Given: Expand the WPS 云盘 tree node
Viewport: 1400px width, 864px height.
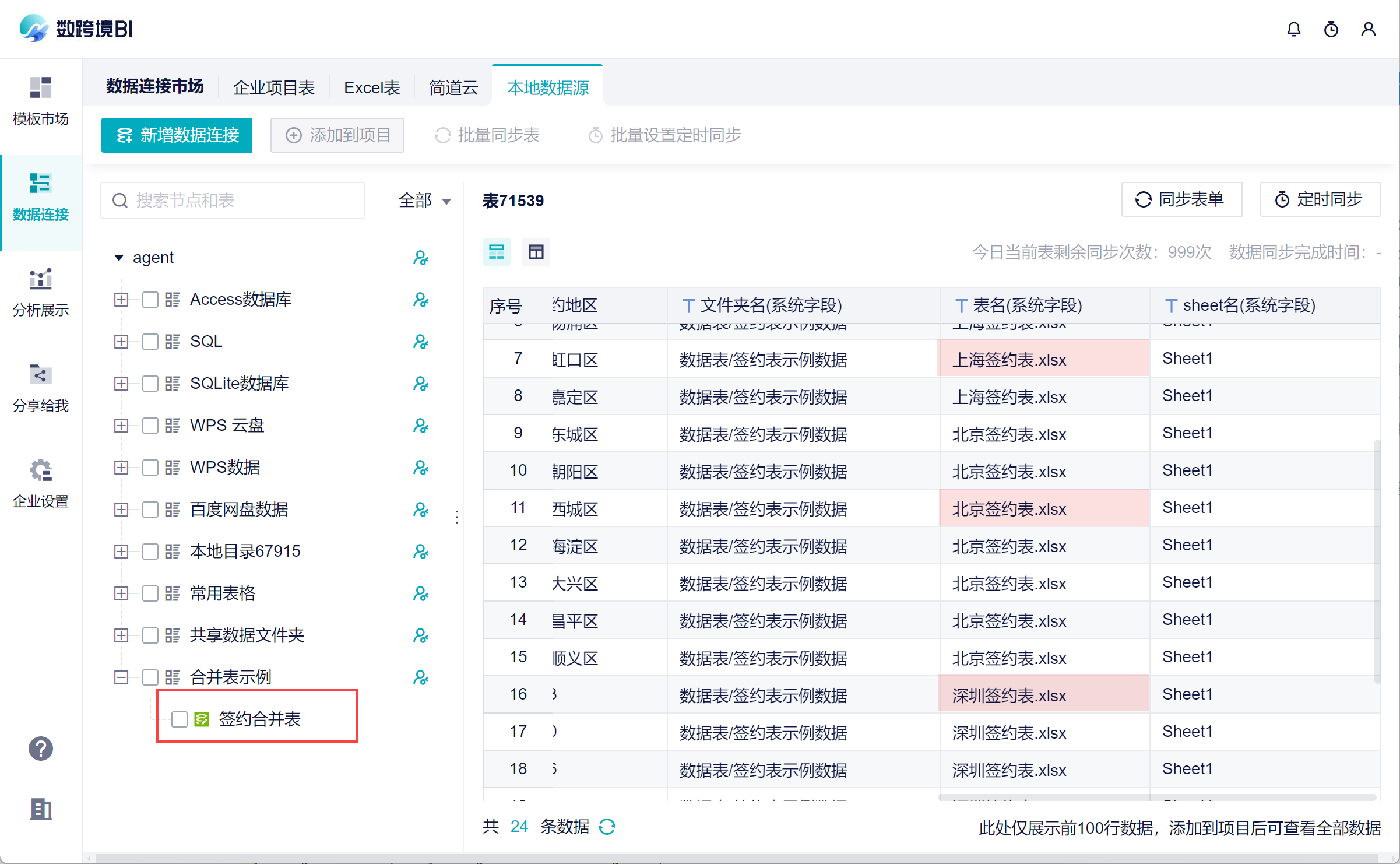Looking at the screenshot, I should [121, 426].
